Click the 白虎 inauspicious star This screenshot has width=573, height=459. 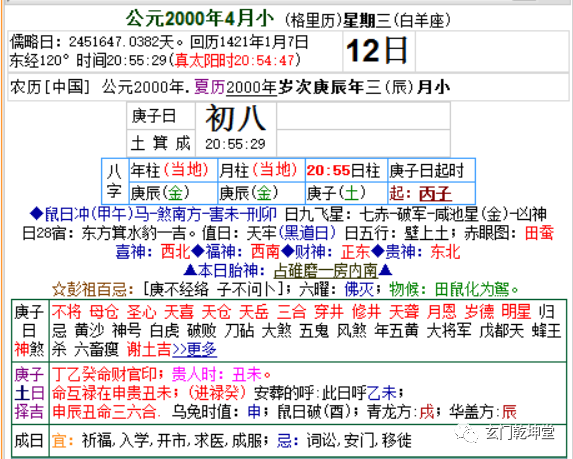pos(164,331)
